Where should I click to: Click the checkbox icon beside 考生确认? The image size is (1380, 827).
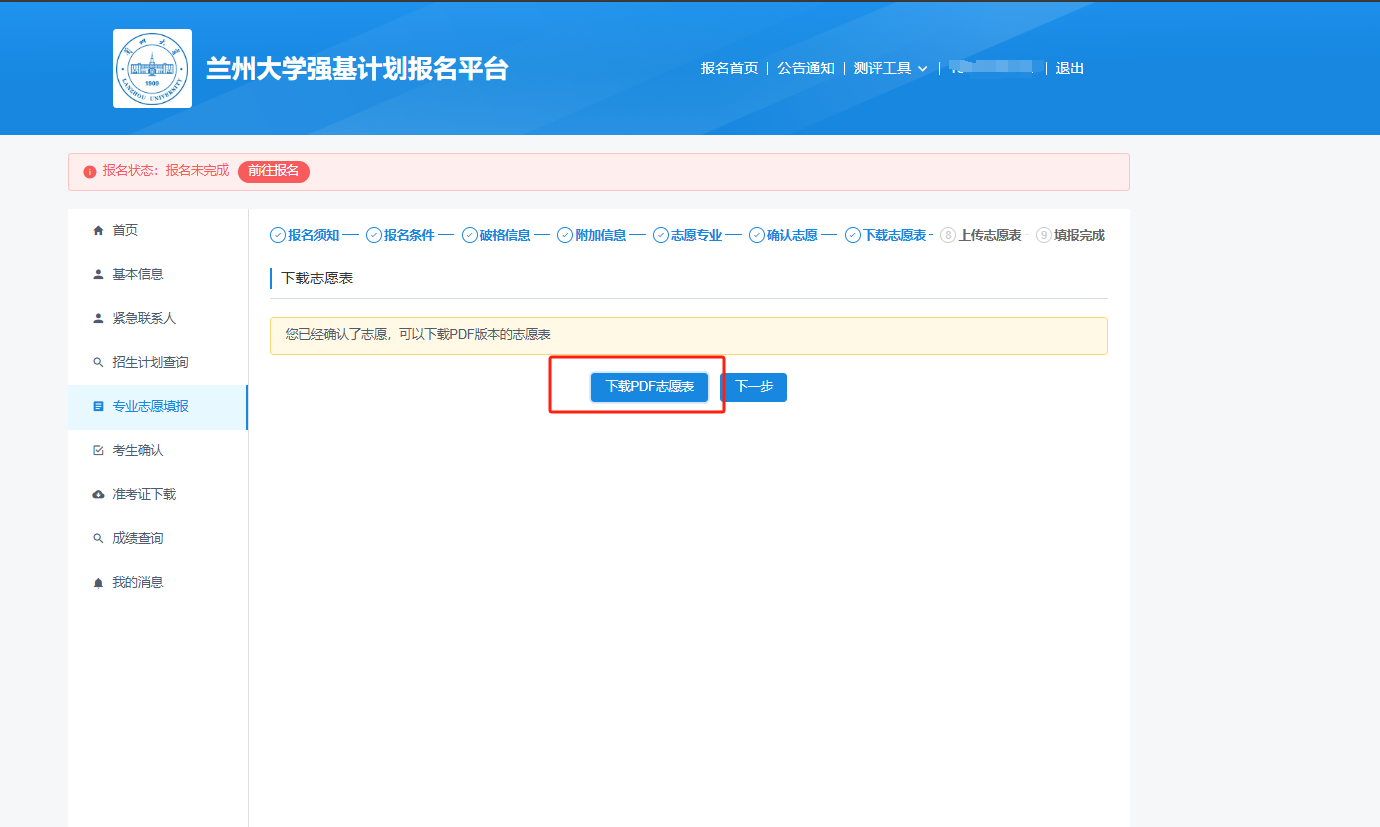coord(98,451)
